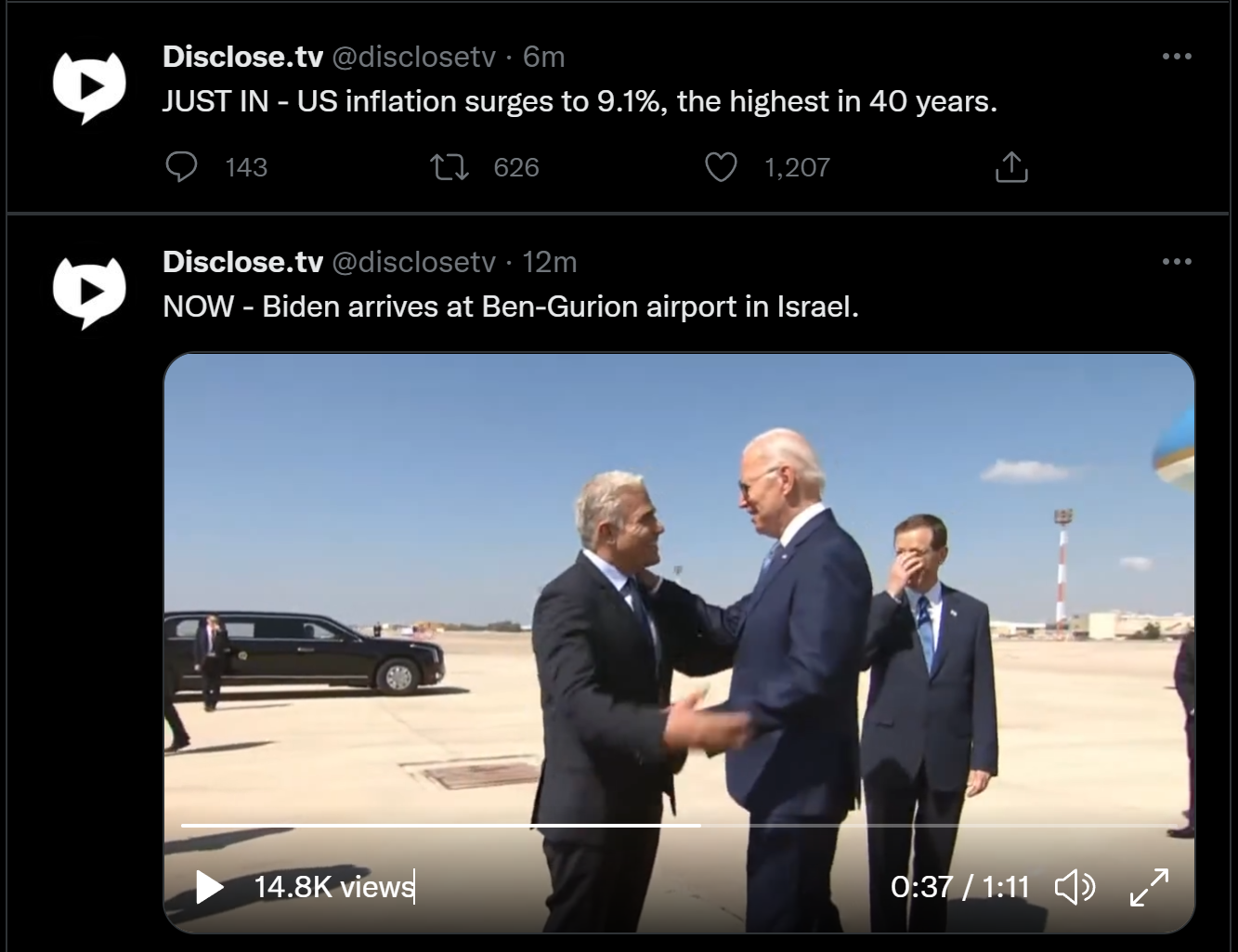Open more options on inflation tweet
The height and width of the screenshot is (952, 1238).
pos(1177,57)
